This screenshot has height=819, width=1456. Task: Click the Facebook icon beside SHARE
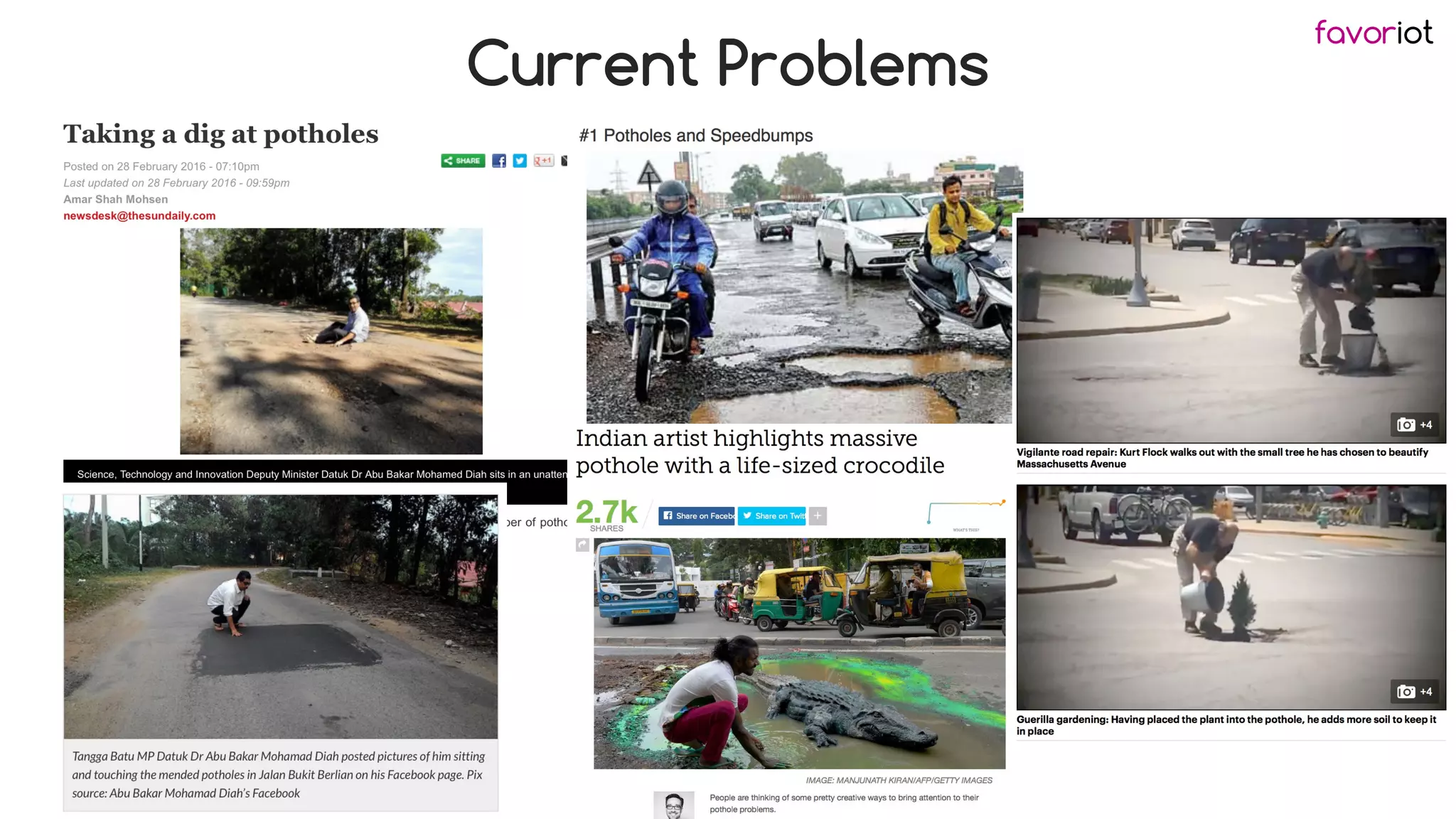[x=499, y=161]
